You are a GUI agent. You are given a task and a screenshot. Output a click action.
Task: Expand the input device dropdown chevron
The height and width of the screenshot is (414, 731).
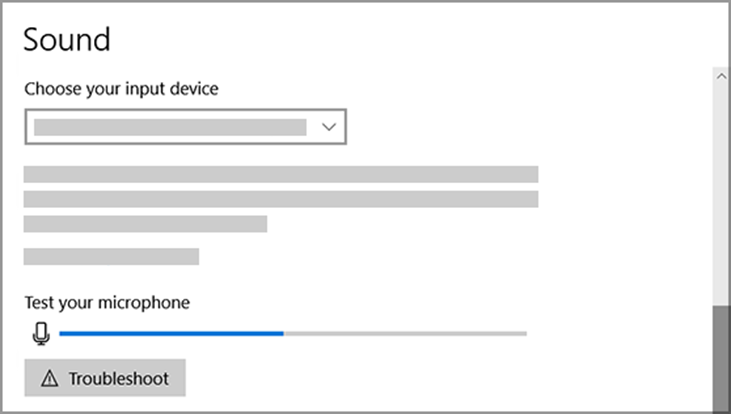point(328,127)
